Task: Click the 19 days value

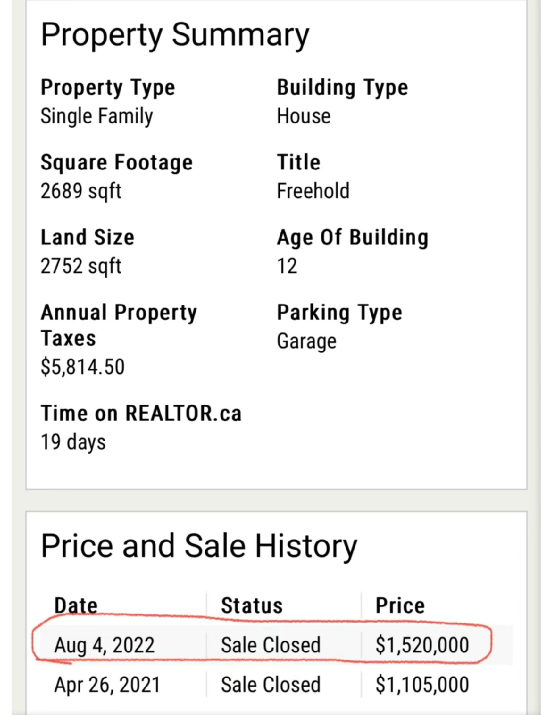Action: coord(73,442)
